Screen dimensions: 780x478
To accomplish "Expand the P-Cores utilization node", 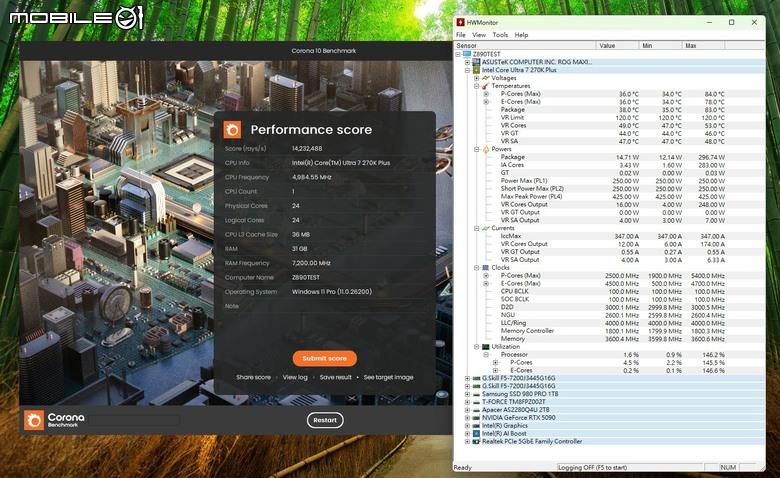I will (495, 363).
